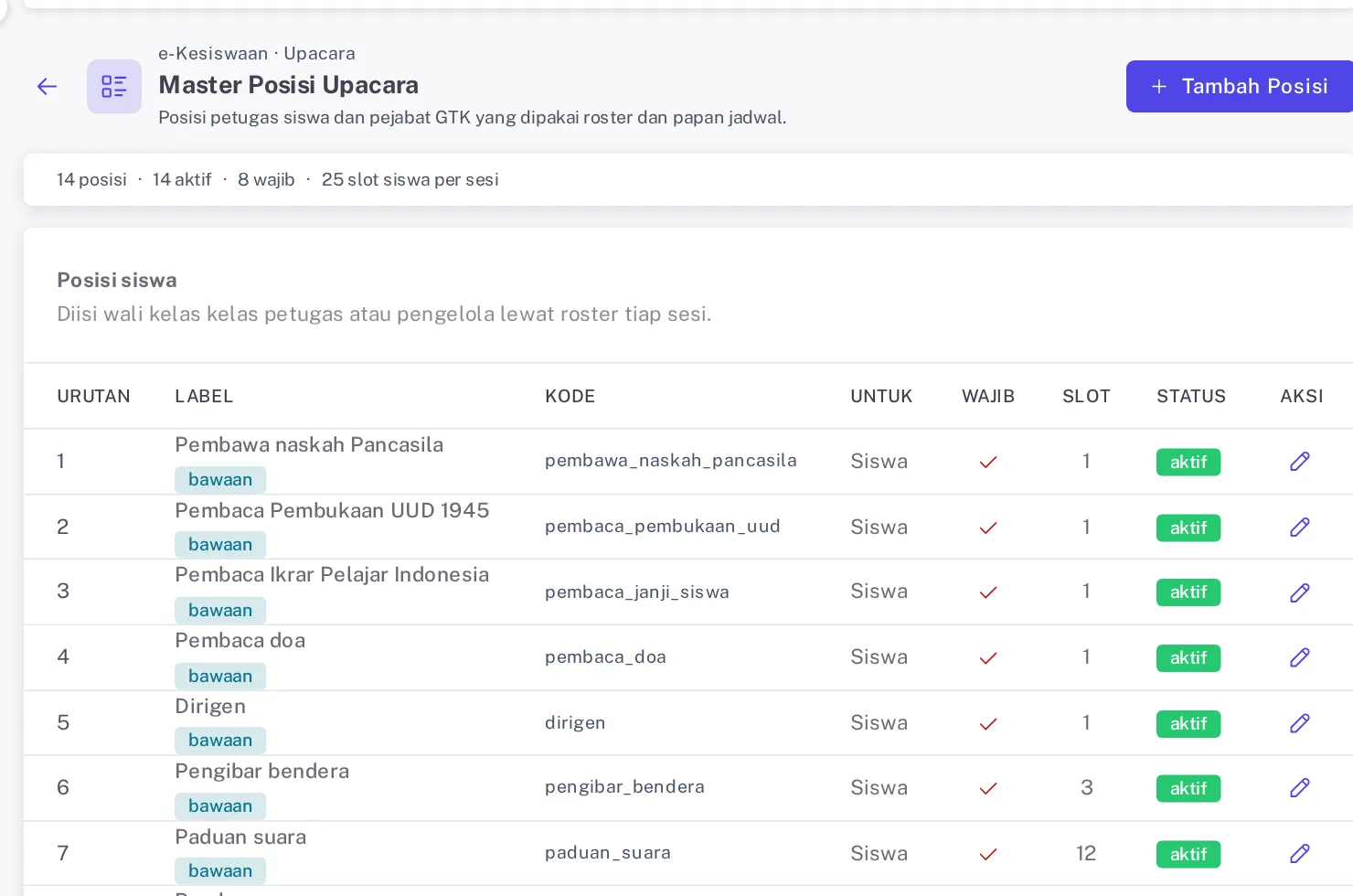Click the aktif badge for Pengibar bendera
The image size is (1353, 896).
tap(1188, 788)
